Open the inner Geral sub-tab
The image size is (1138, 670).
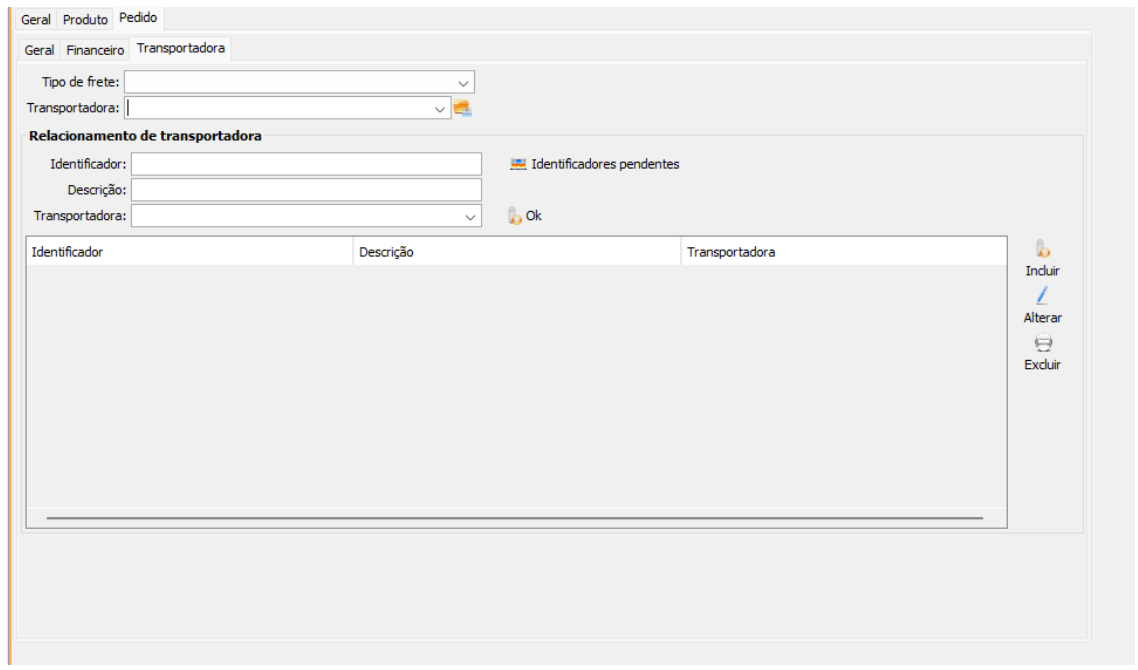[39, 50]
